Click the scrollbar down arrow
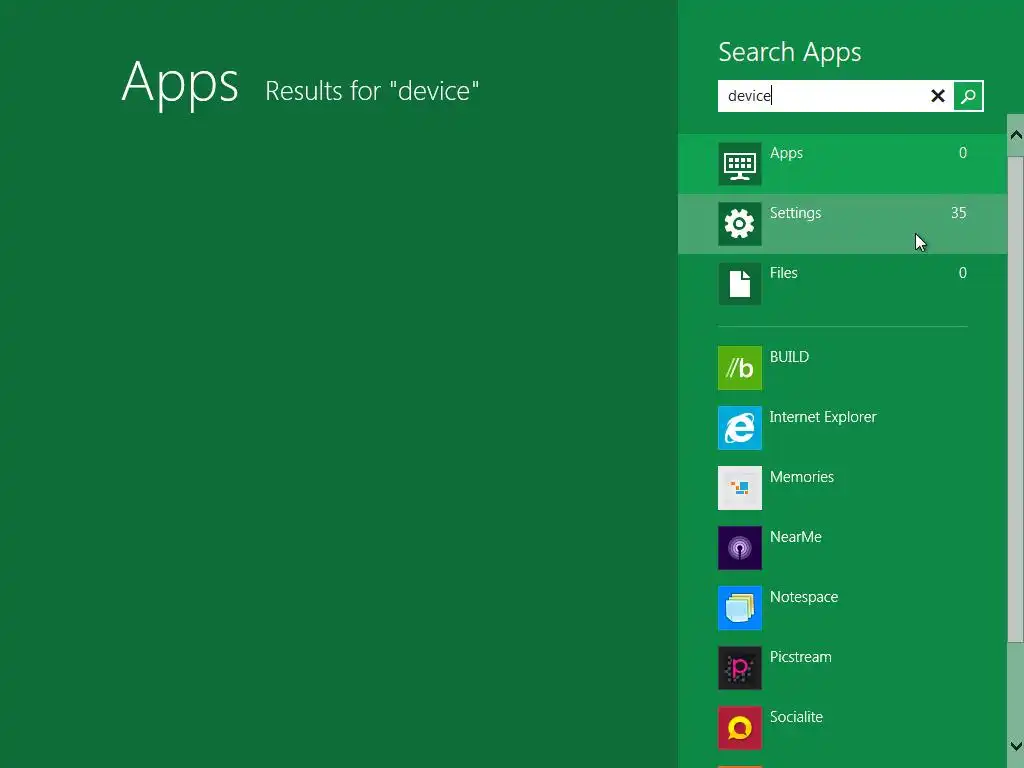The height and width of the screenshot is (768, 1024). pos(1016,746)
